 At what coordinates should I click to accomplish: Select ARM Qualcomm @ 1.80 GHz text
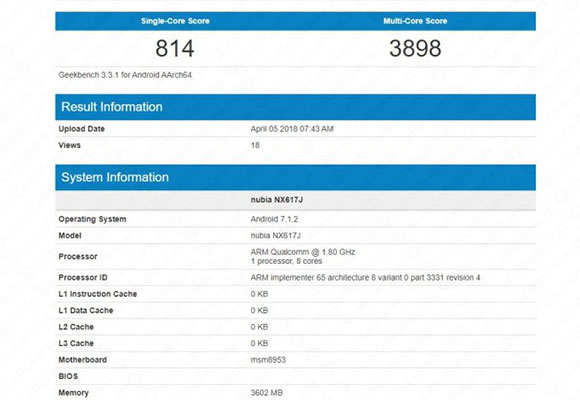coord(303,252)
